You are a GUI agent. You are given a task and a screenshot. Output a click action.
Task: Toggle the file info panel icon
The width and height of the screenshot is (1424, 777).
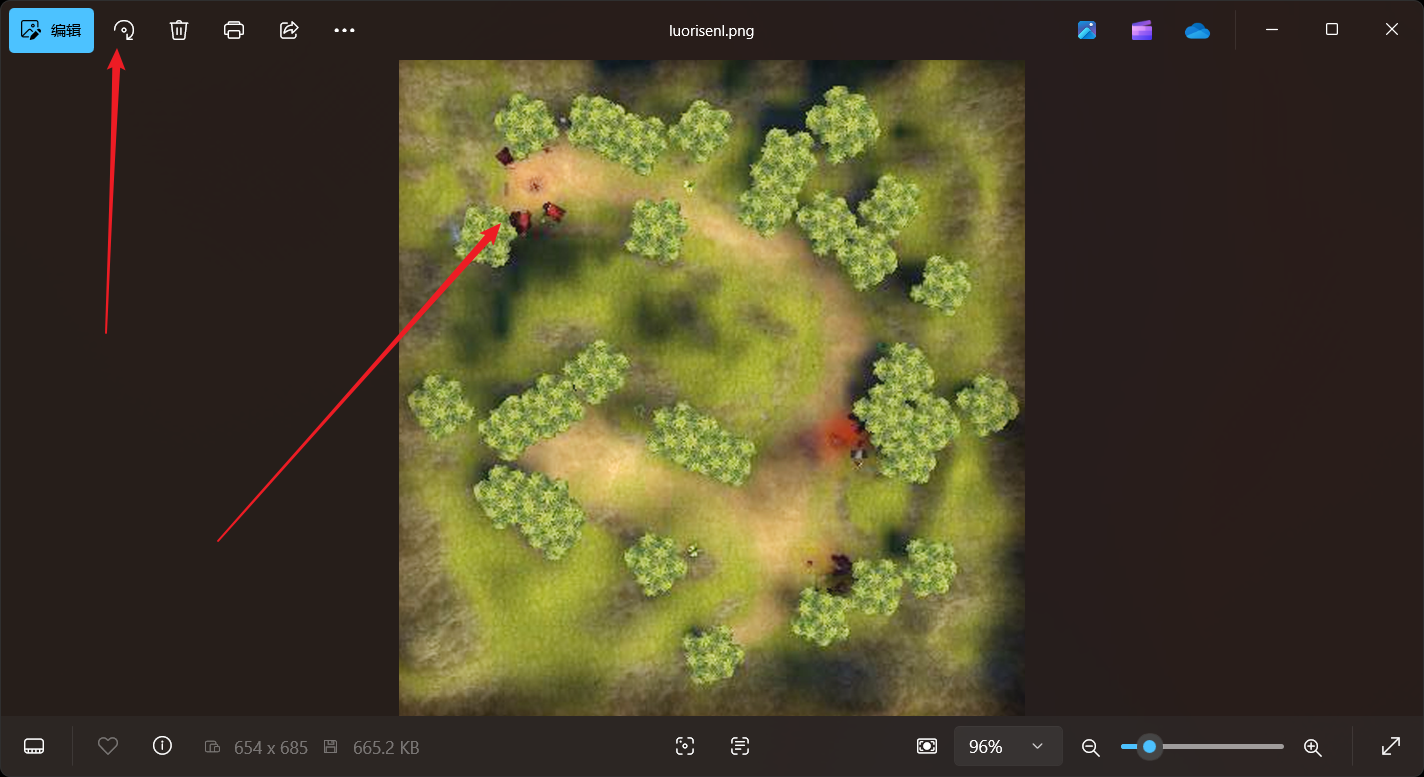click(162, 746)
